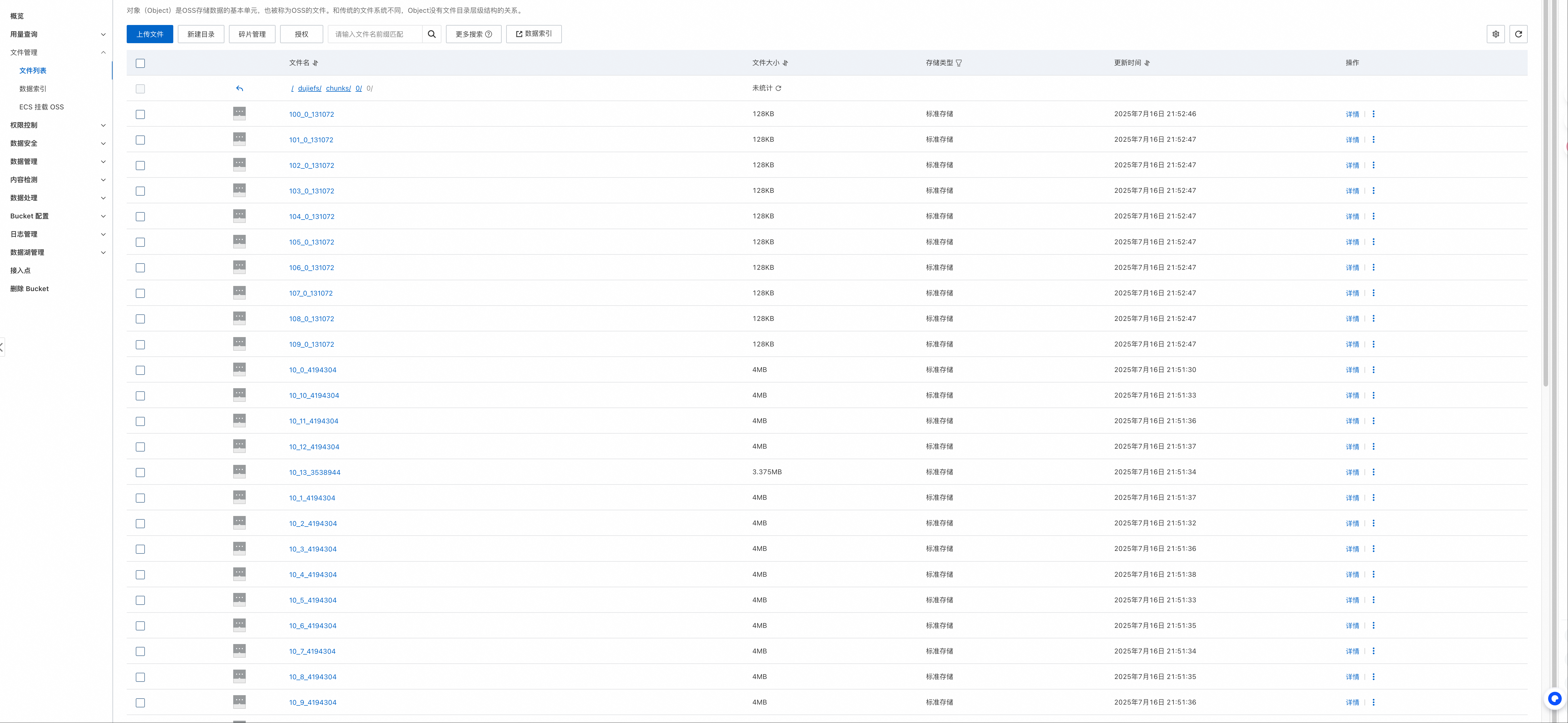Image resolution: width=1568 pixels, height=723 pixels.
Task: Click the 授权 button
Action: click(301, 34)
